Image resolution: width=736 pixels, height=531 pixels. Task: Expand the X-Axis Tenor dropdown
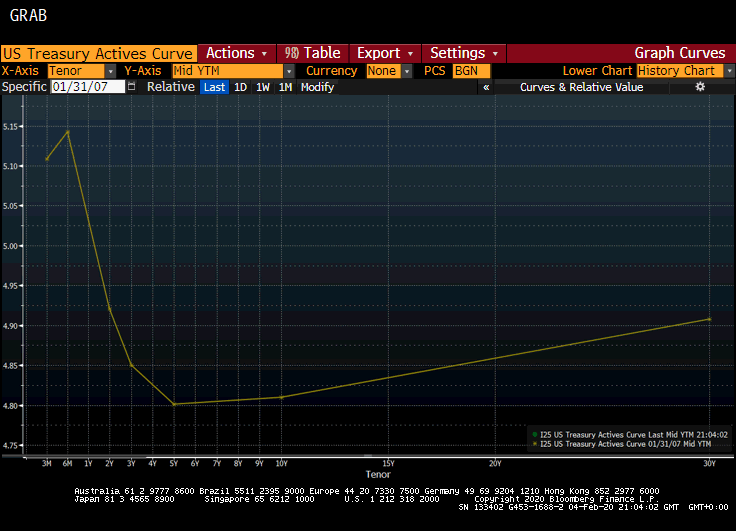coord(110,71)
